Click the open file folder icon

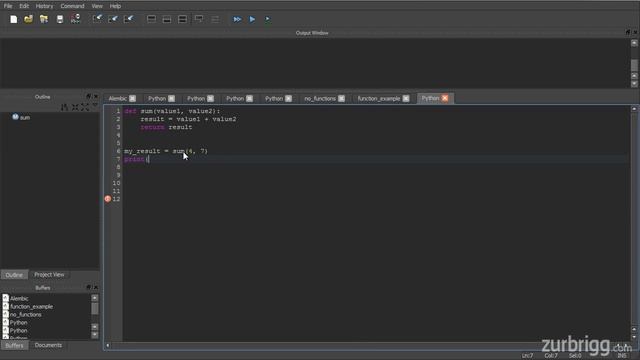28,19
